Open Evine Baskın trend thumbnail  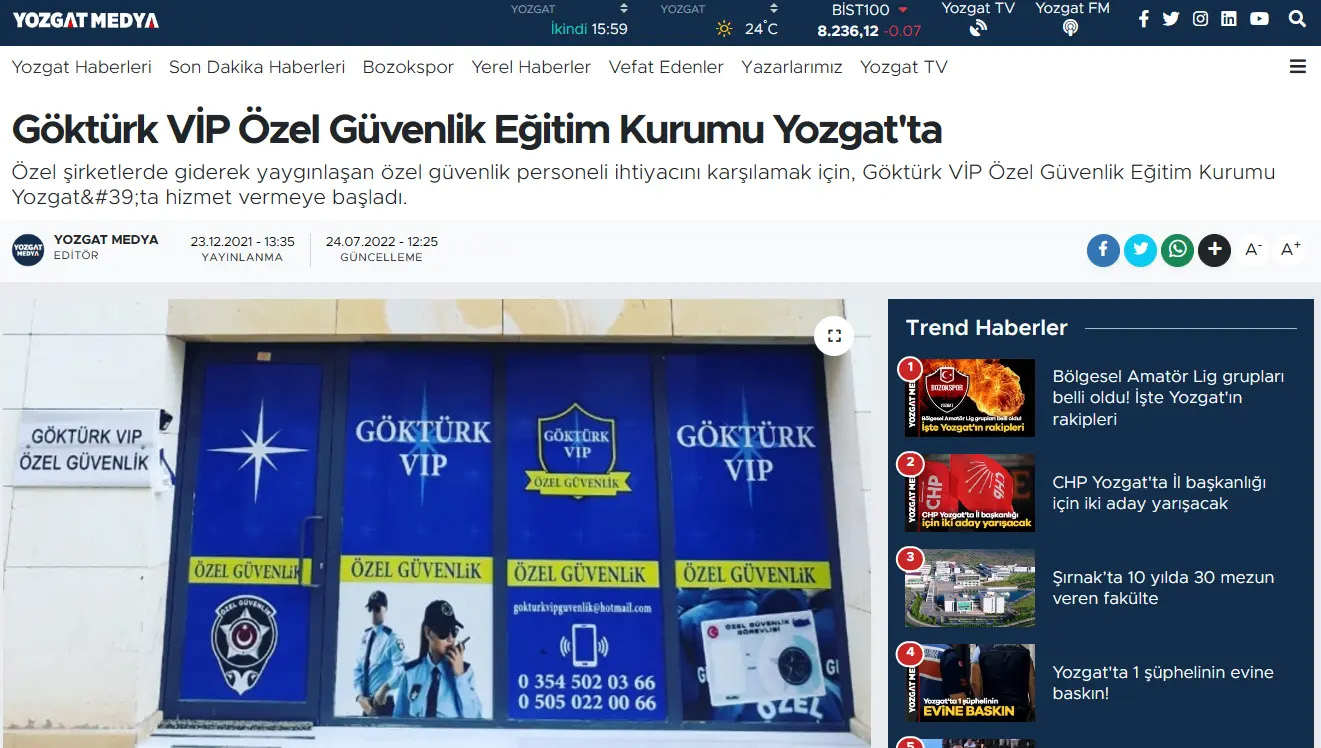click(970, 683)
